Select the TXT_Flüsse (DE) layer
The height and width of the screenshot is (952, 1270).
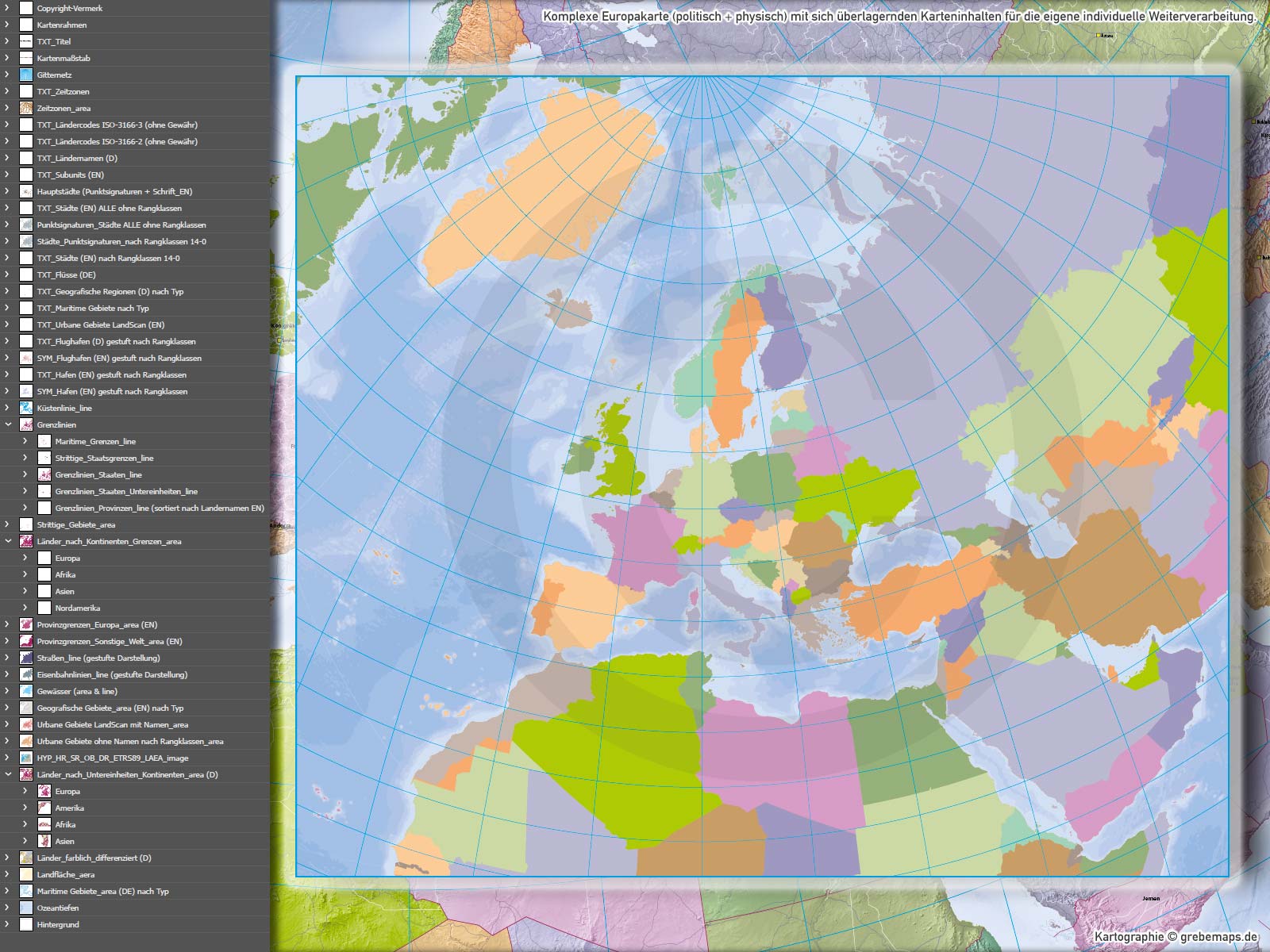tap(66, 274)
